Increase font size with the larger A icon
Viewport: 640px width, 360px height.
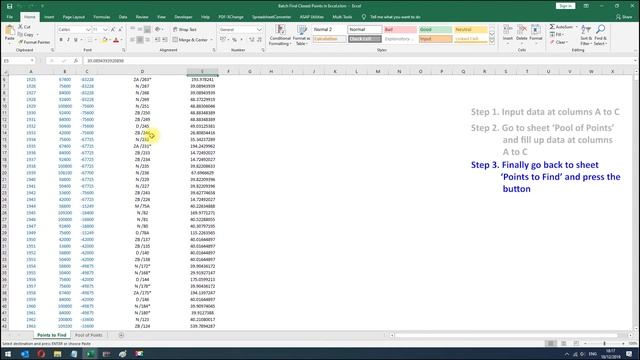pyautogui.click(x=113, y=29)
